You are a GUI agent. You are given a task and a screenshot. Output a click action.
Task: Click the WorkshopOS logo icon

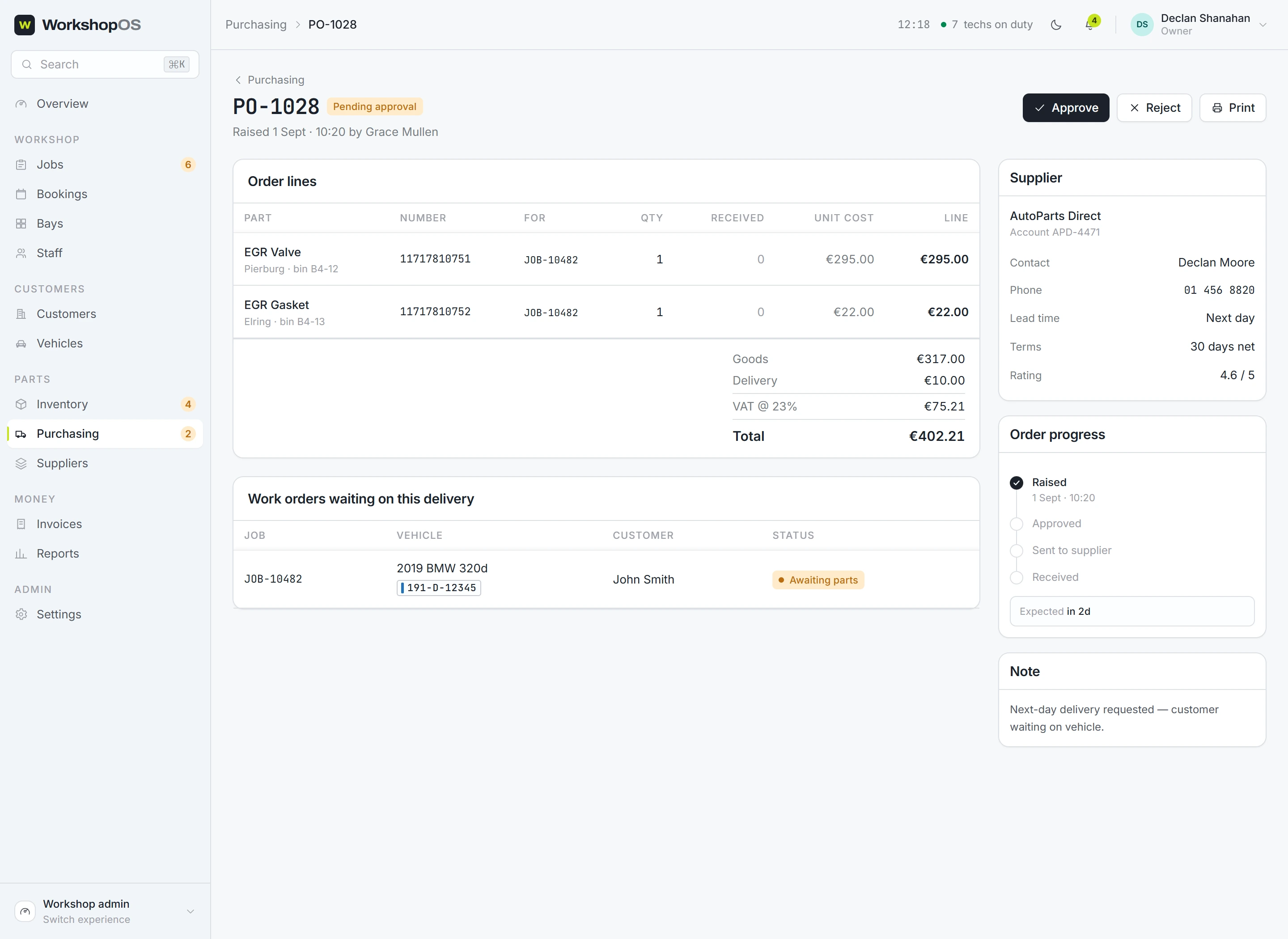coord(25,25)
